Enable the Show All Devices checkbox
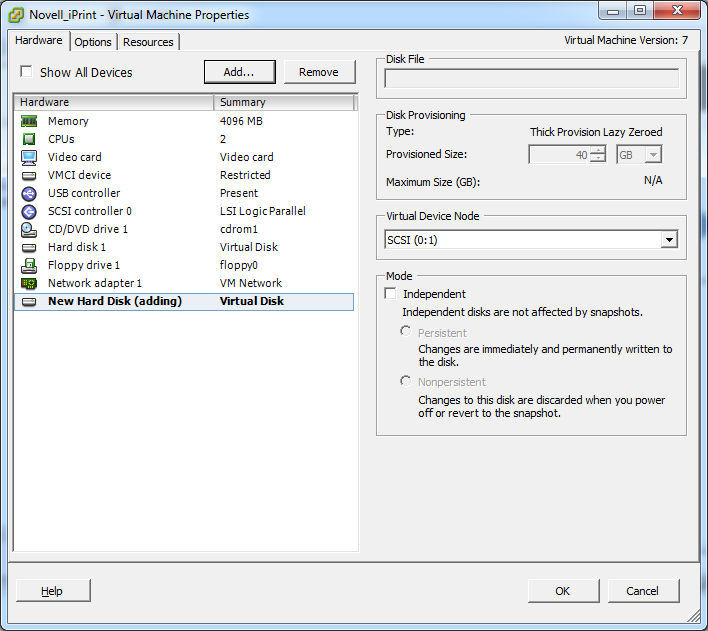Viewport: 708px width, 631px height. pyautogui.click(x=26, y=71)
